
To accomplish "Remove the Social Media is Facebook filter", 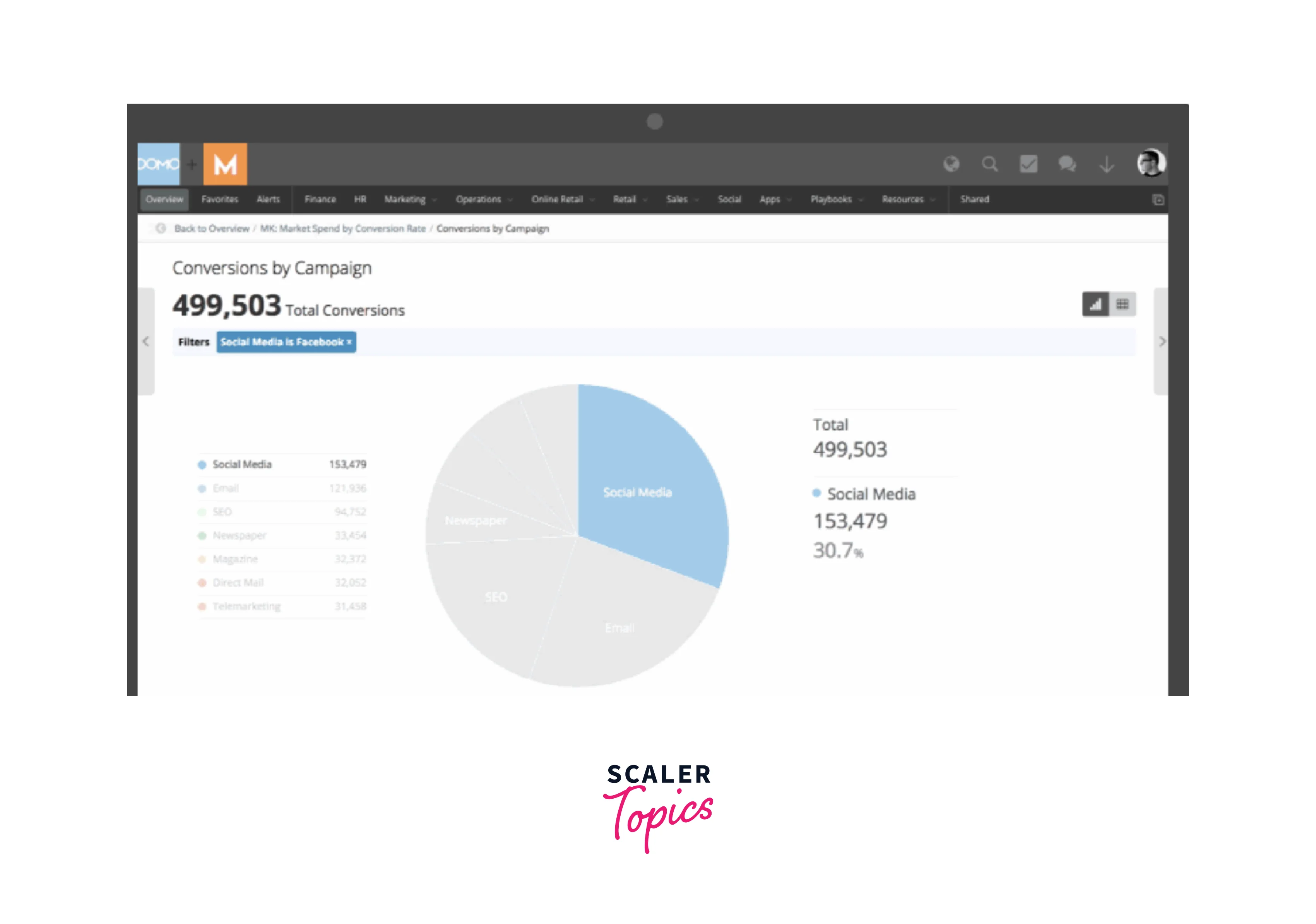I will coord(349,342).
